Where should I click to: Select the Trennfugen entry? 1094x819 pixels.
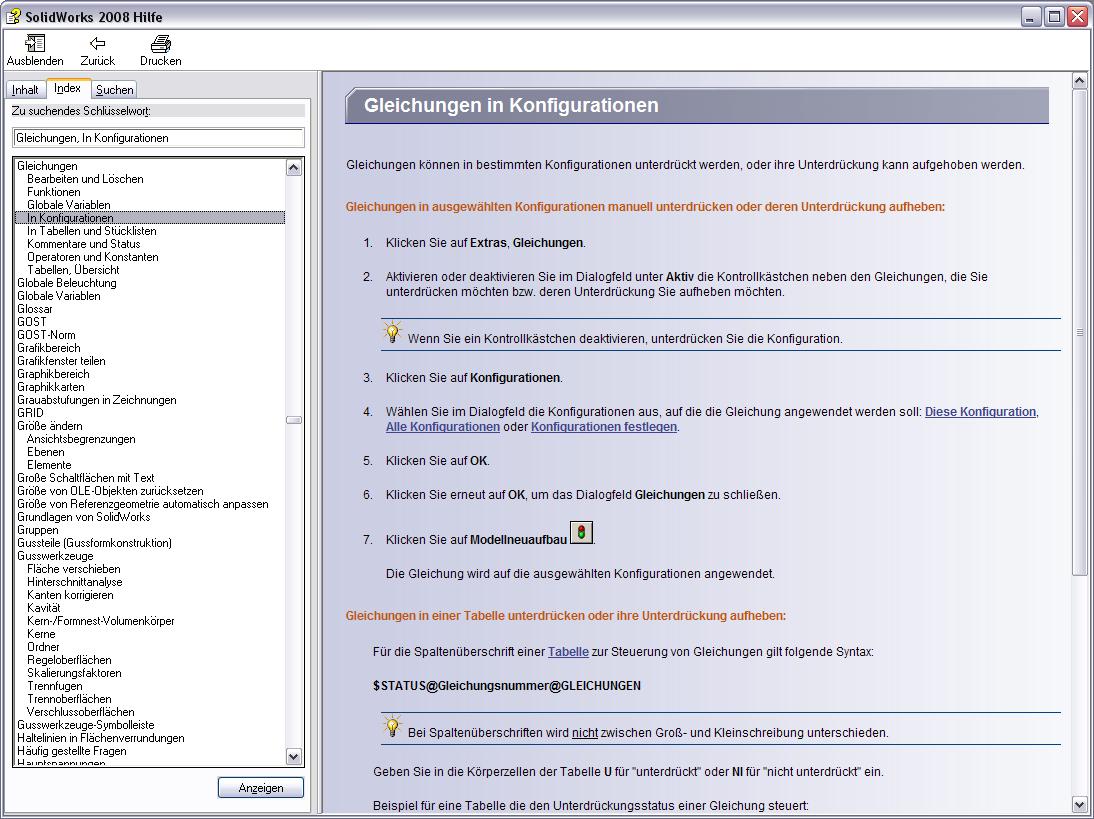point(54,686)
